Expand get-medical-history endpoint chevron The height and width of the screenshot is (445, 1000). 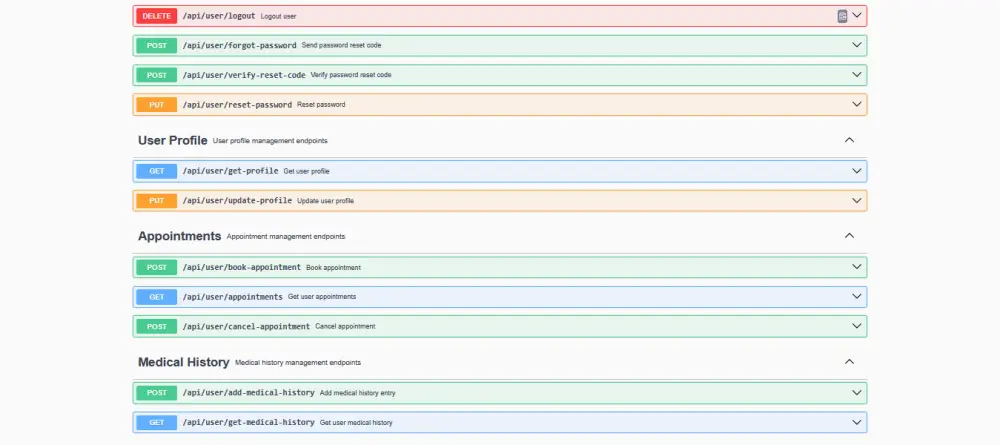click(857, 422)
